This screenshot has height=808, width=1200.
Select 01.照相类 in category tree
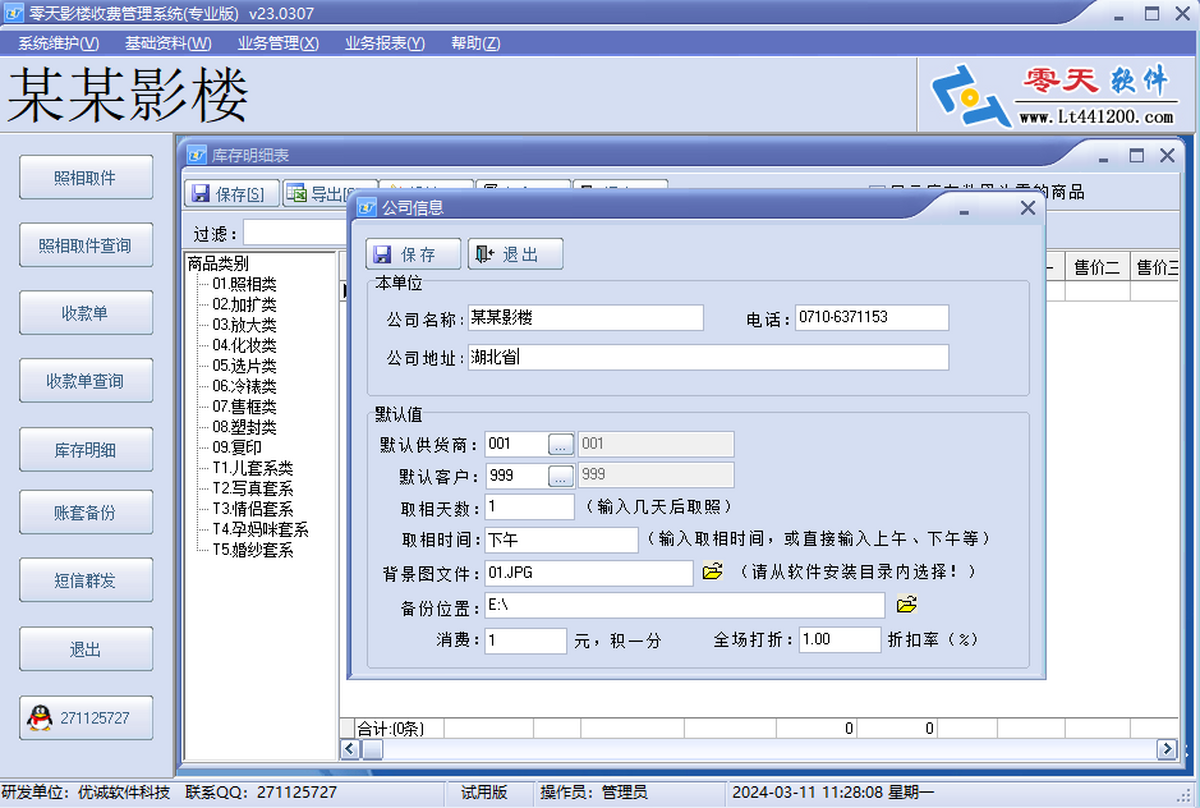[244, 284]
